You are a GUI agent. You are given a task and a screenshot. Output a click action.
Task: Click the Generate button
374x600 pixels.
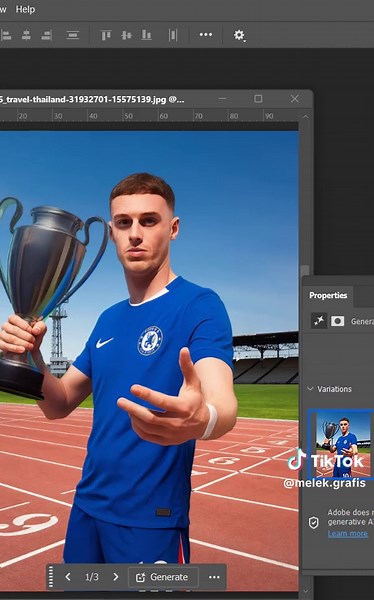click(163, 577)
